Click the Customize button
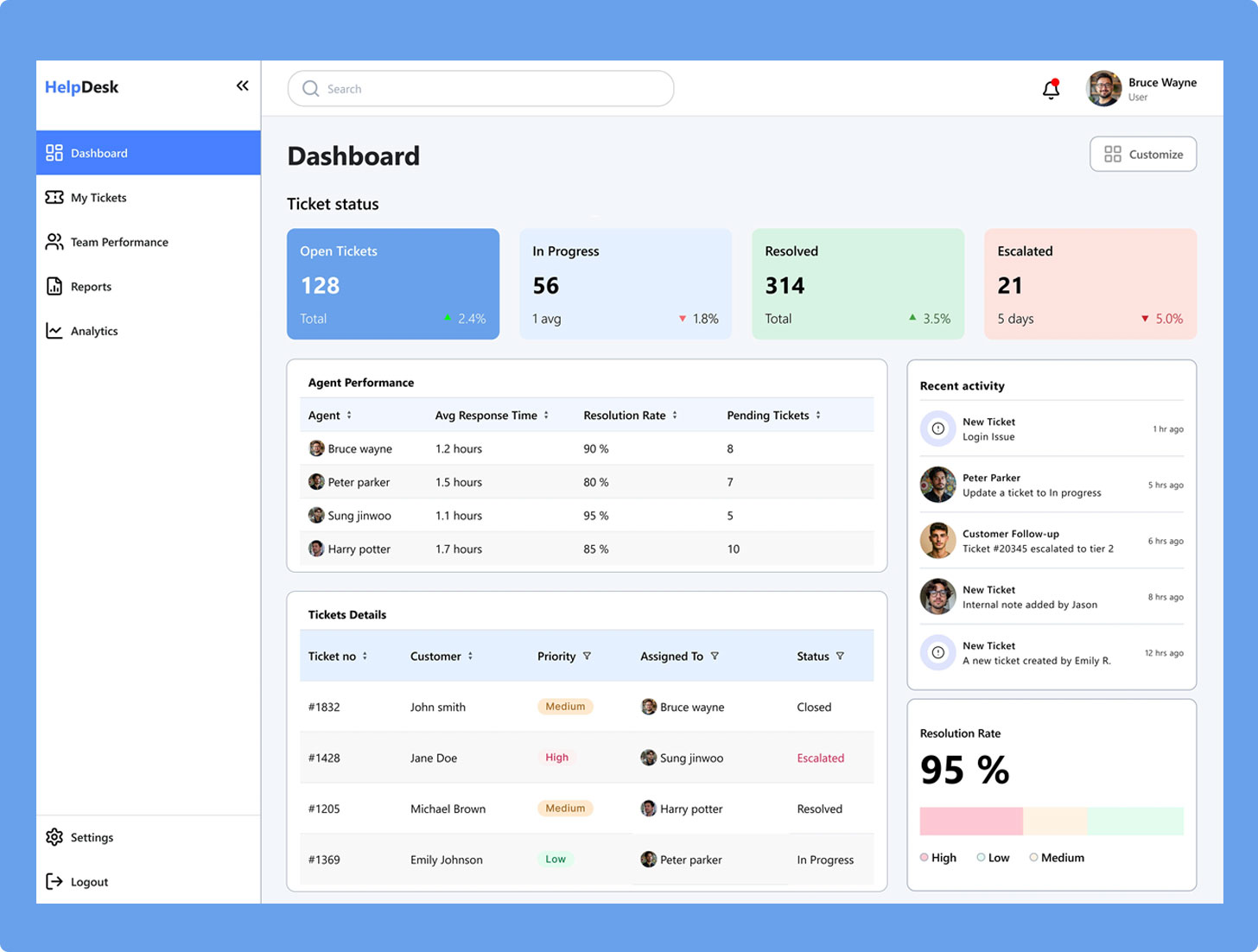The width and height of the screenshot is (1258, 952). tap(1142, 154)
